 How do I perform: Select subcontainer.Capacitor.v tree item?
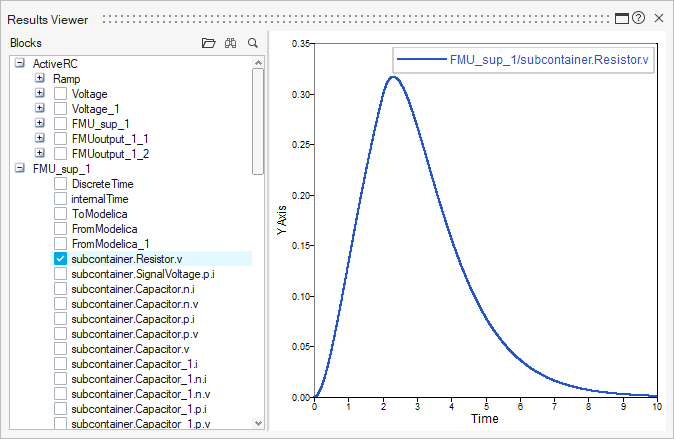coord(131,349)
